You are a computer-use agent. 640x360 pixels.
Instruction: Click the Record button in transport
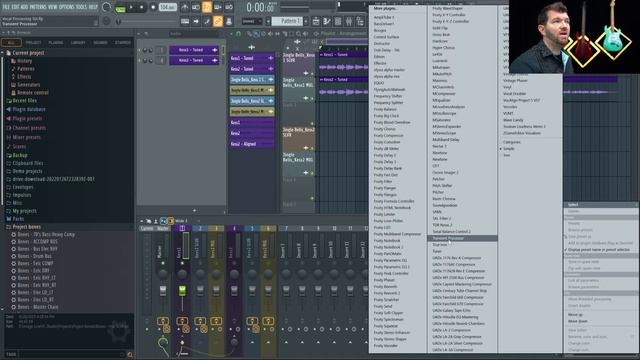click(153, 7)
